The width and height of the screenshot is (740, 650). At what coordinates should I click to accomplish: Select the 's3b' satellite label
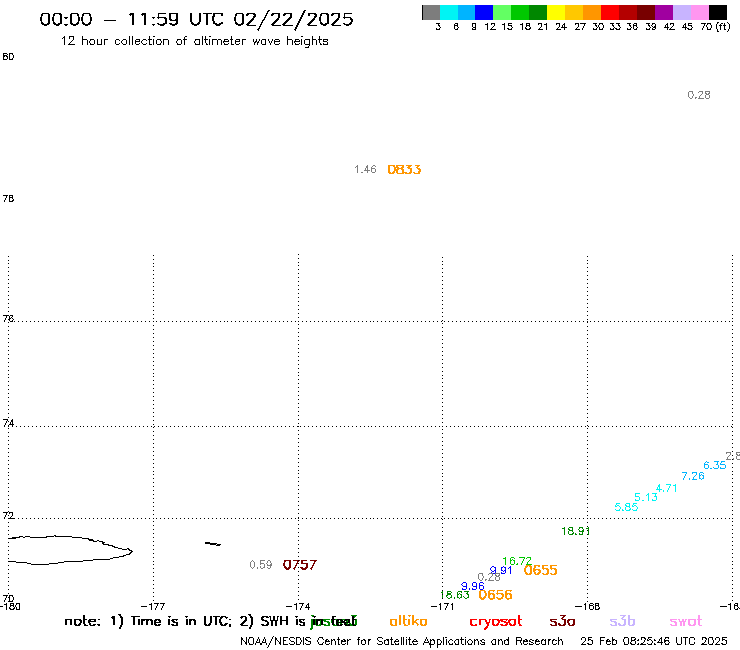point(622,621)
